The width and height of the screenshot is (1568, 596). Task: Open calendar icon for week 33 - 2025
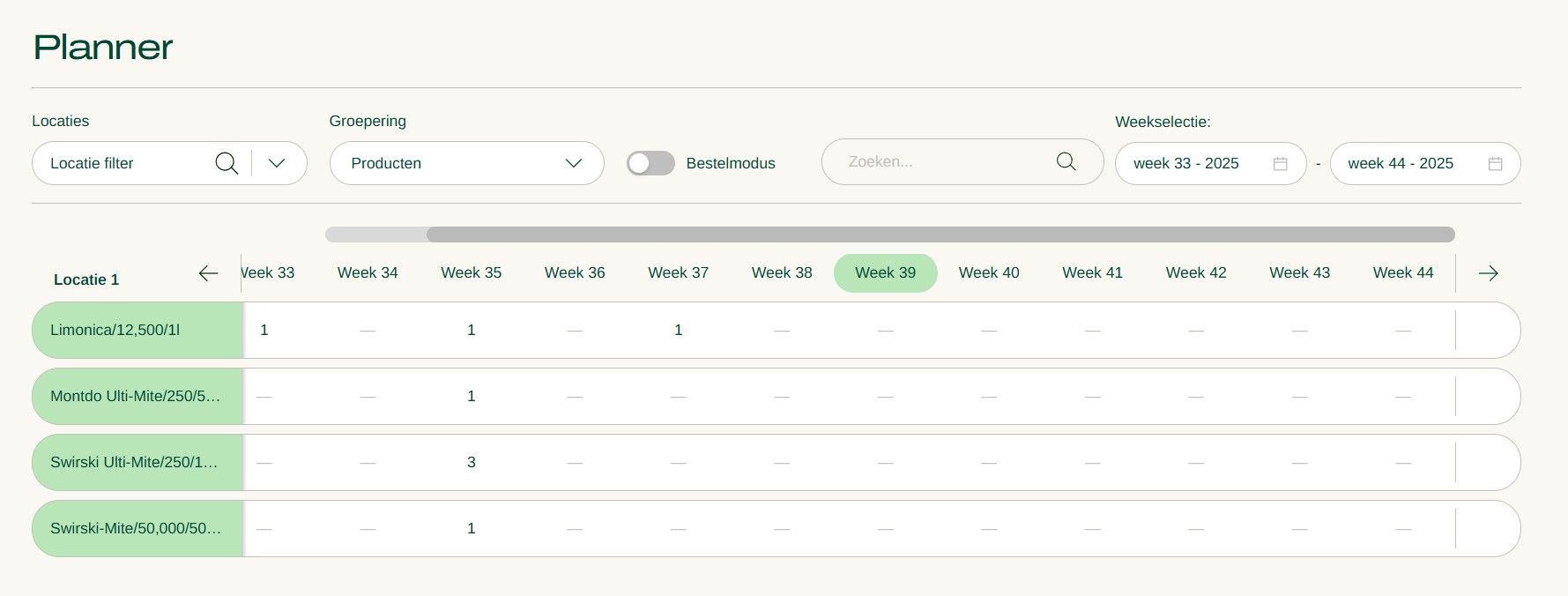coord(1281,164)
